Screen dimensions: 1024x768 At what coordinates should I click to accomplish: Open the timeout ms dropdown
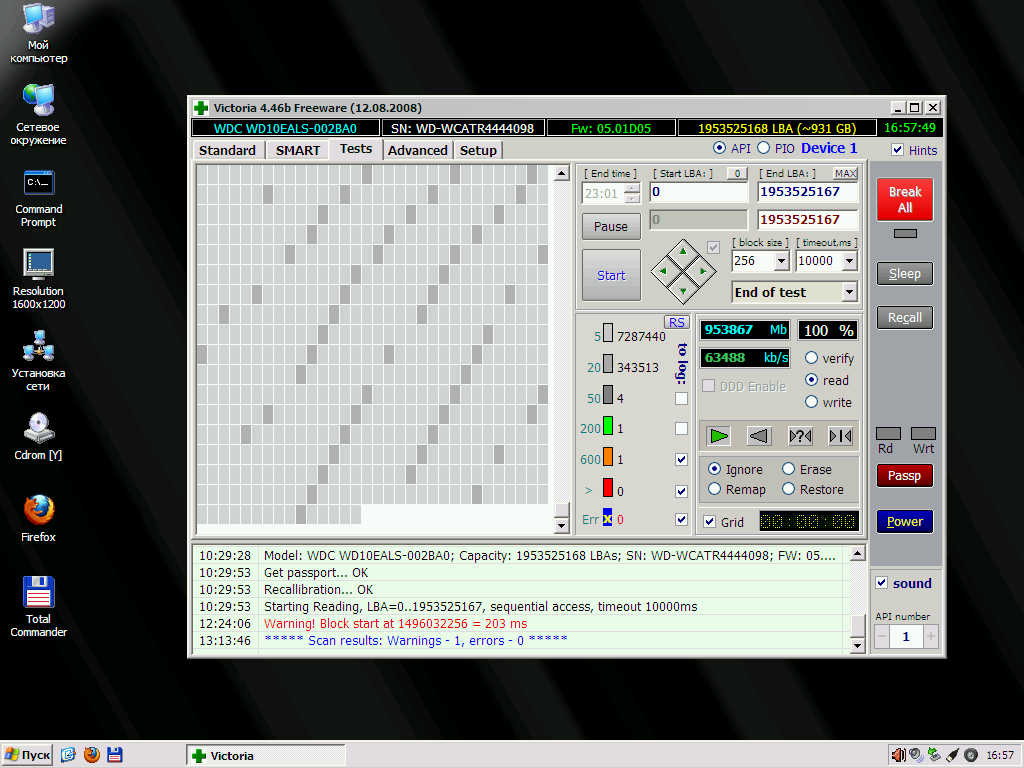[848, 261]
